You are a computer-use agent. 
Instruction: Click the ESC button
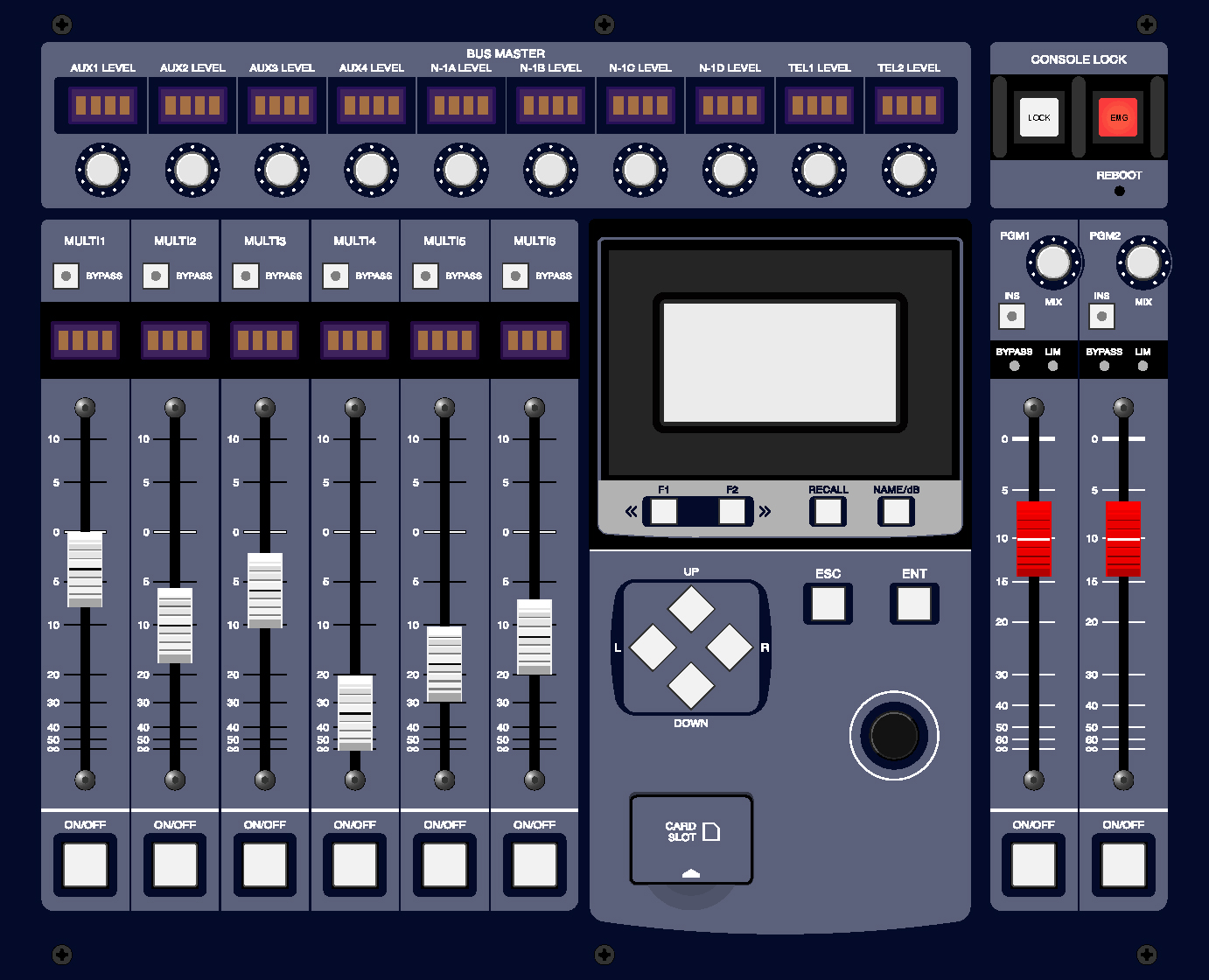click(x=828, y=604)
